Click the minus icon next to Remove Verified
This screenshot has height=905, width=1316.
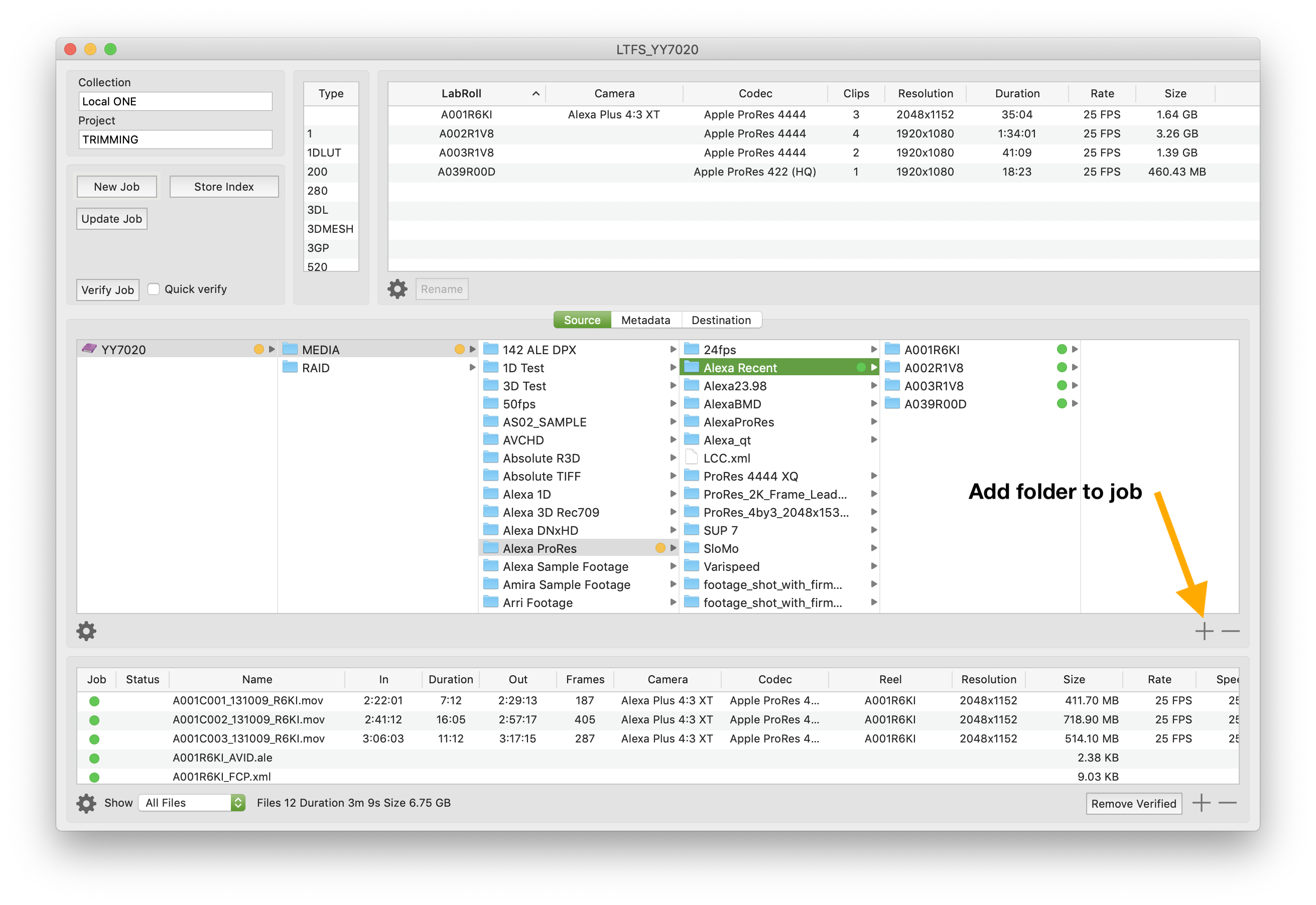(1227, 803)
